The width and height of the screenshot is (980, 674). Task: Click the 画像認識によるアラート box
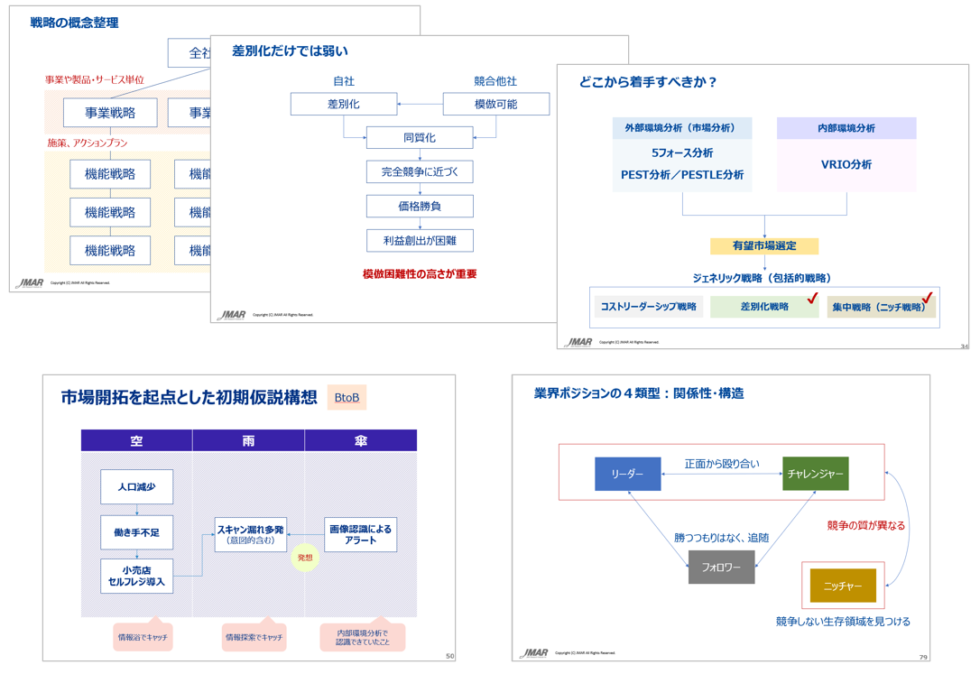361,534
